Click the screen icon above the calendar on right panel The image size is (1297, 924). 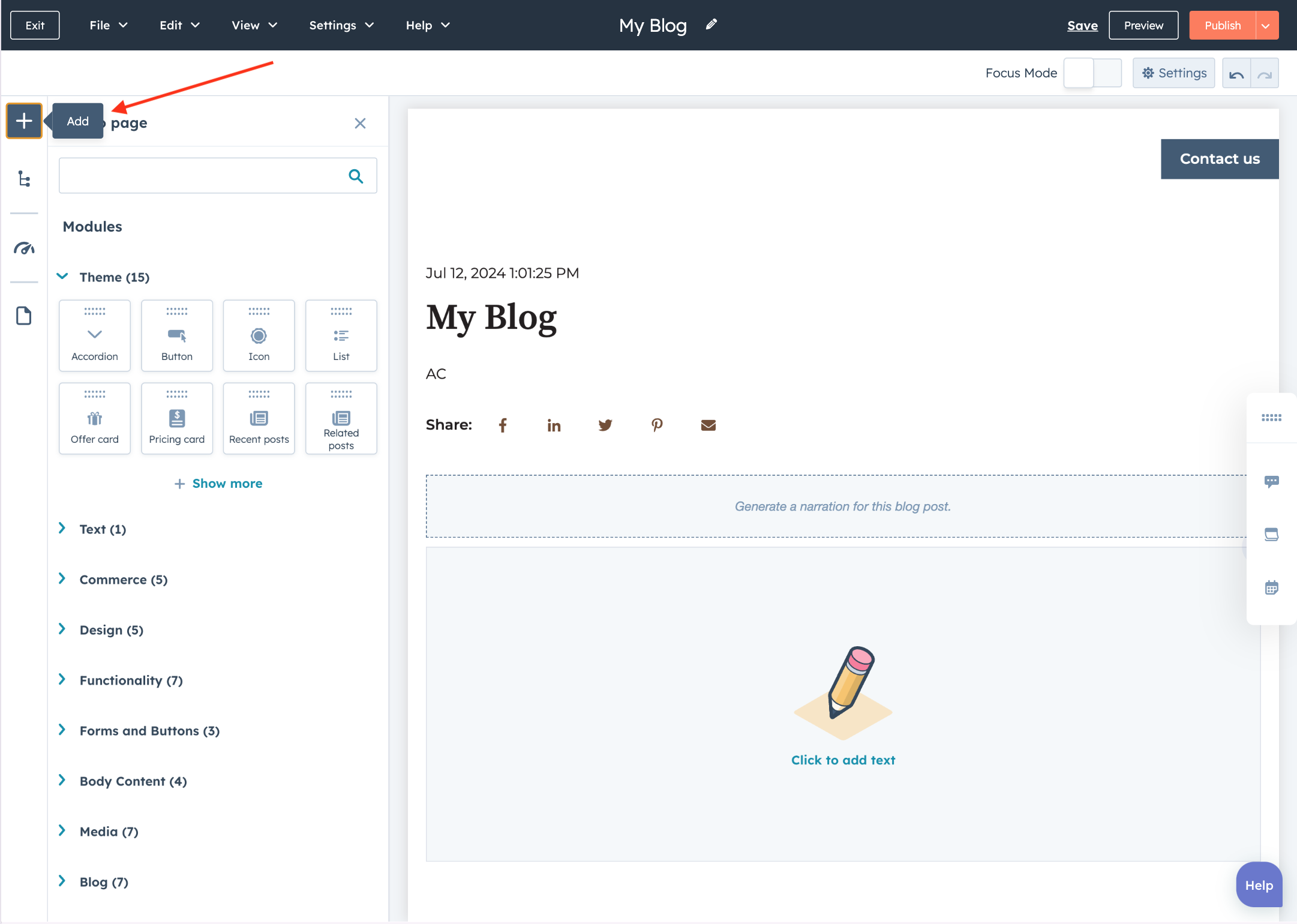pos(1271,535)
